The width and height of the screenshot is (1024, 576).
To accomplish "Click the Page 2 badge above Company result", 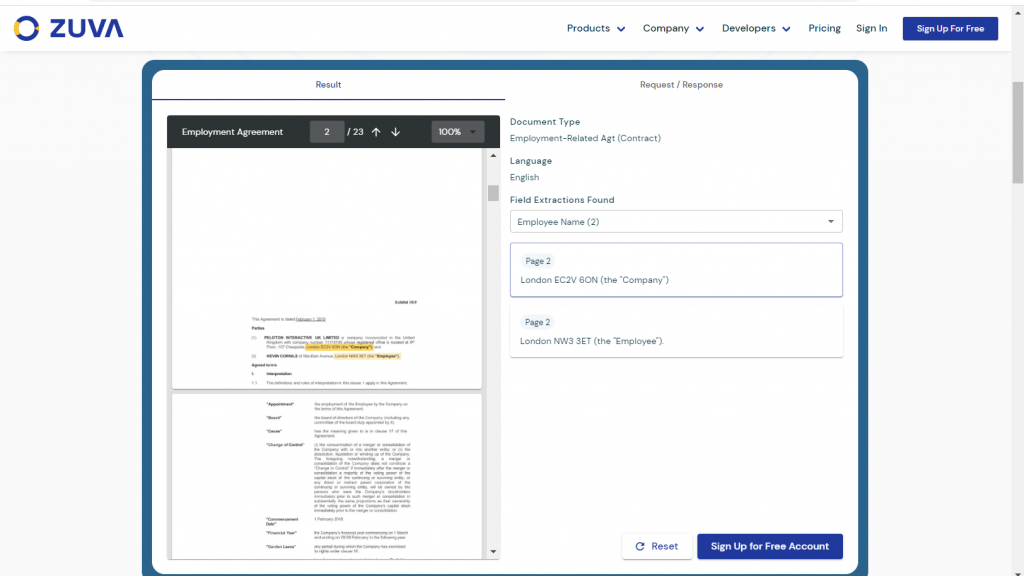I will click(537, 261).
